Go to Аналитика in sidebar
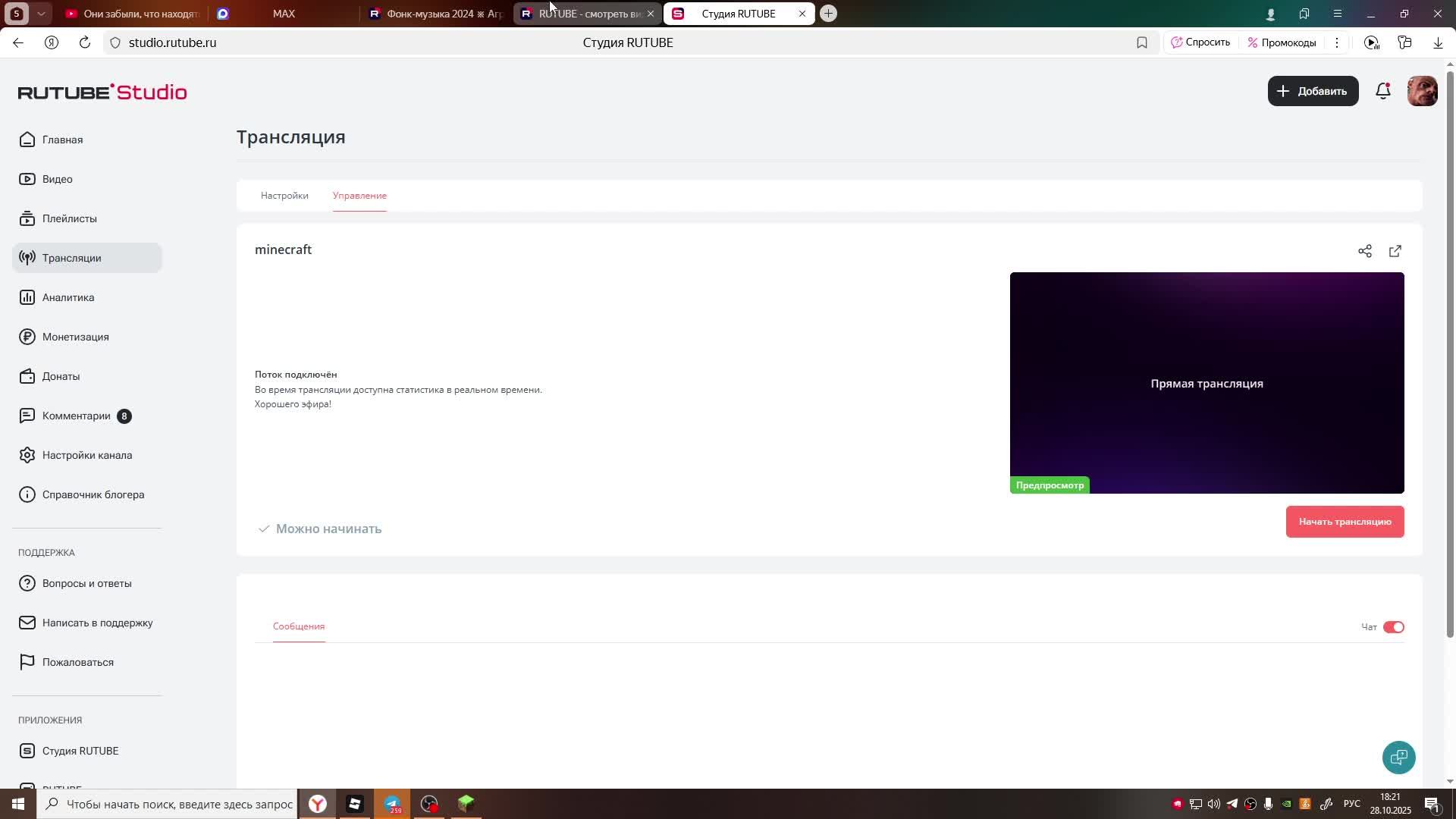 (x=68, y=297)
